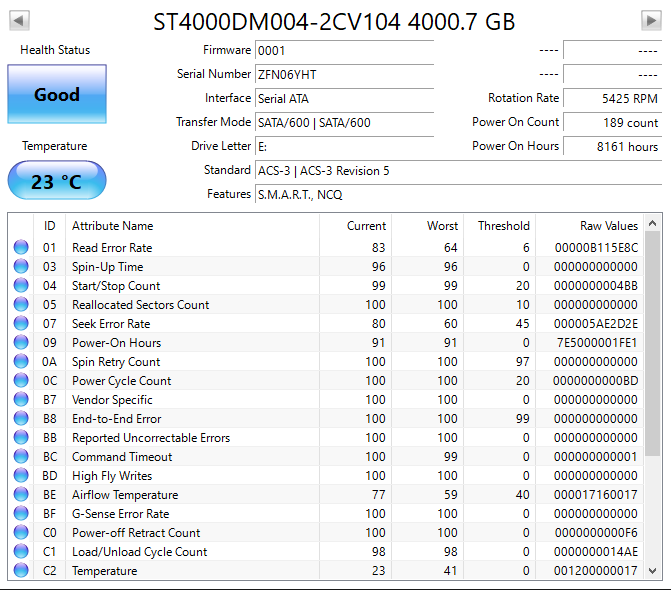Click the status orb for Read Error Rate
Screen dimensions: 671x590
pyautogui.click(x=21, y=248)
